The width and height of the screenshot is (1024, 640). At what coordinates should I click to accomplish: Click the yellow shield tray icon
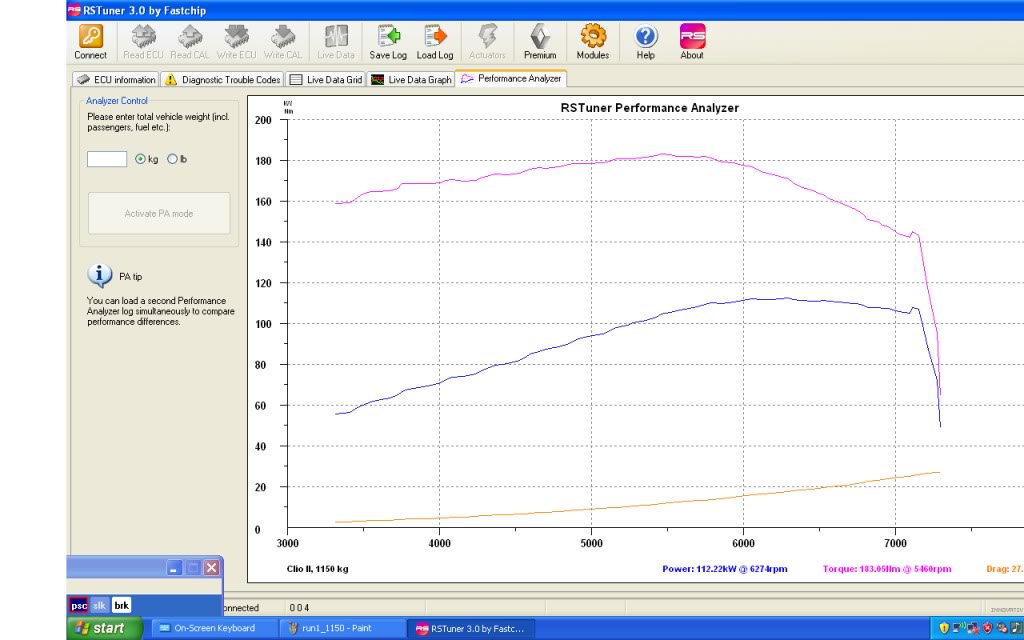click(x=944, y=628)
